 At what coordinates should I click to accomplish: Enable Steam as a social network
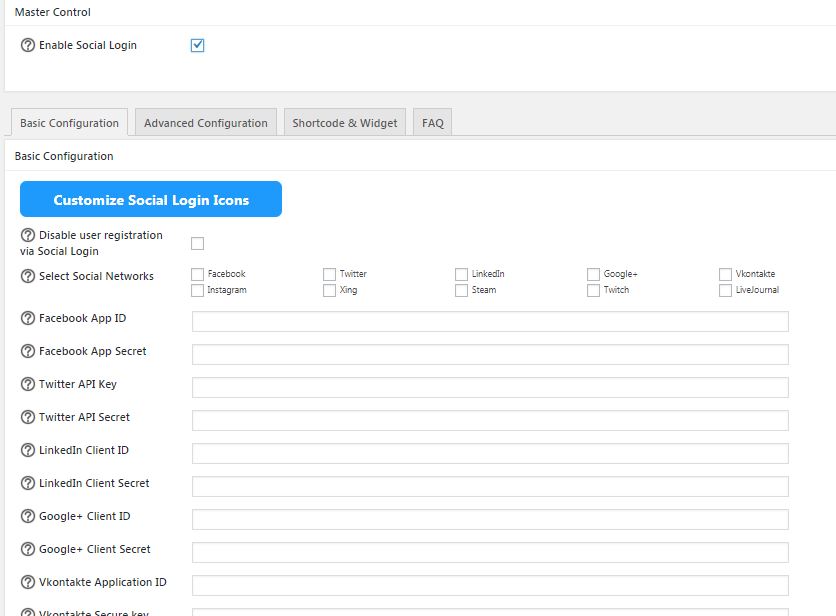tap(461, 290)
